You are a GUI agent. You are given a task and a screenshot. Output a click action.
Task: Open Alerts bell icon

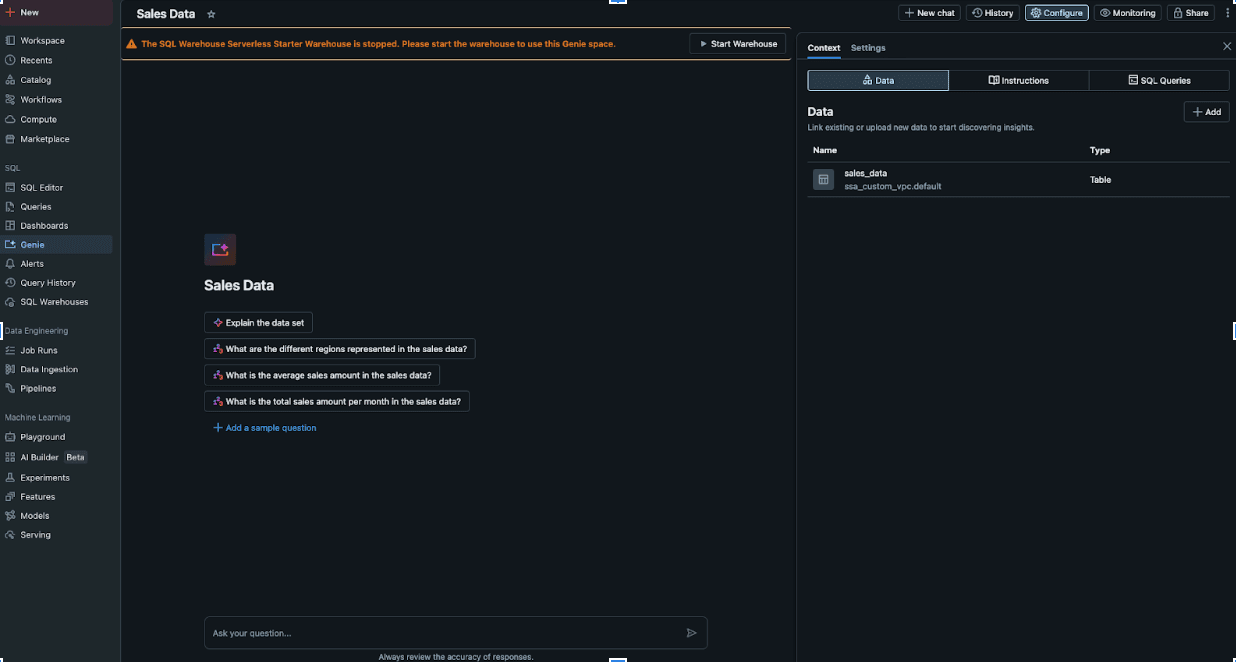click(10, 264)
